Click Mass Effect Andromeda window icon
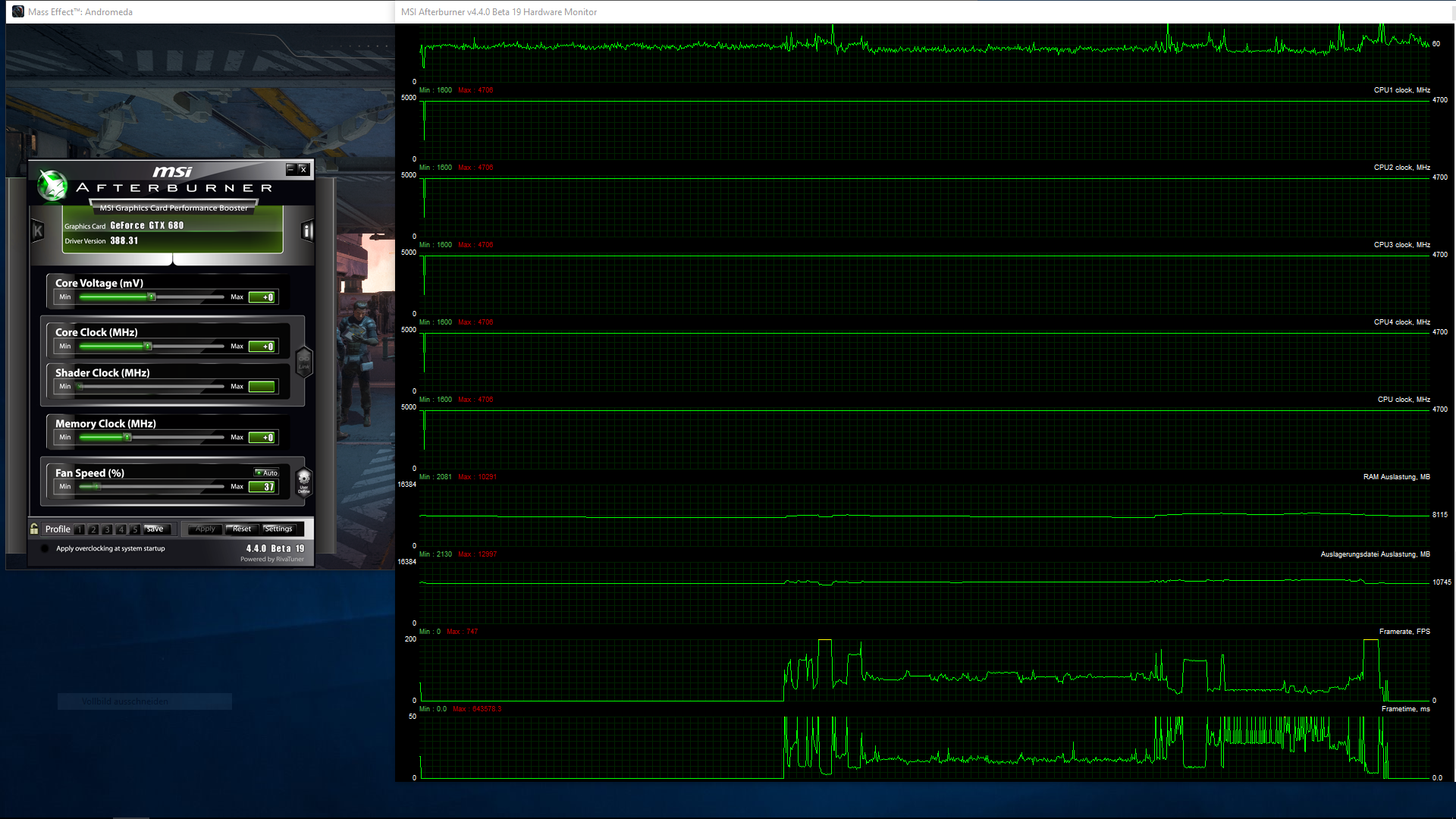The height and width of the screenshot is (819, 1456). 18,11
